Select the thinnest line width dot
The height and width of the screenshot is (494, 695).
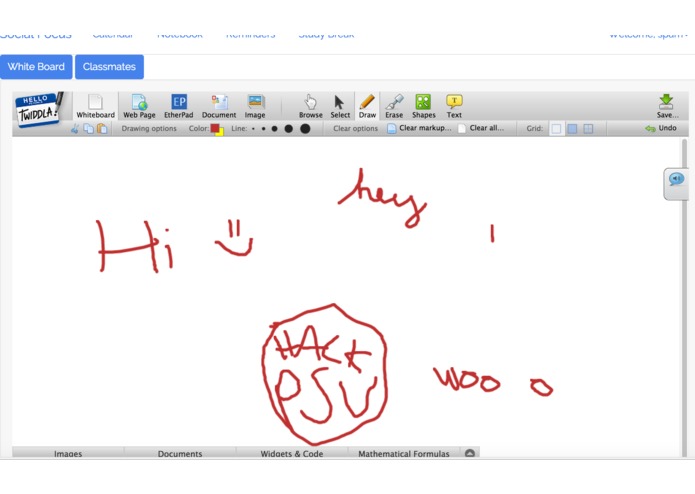253,128
